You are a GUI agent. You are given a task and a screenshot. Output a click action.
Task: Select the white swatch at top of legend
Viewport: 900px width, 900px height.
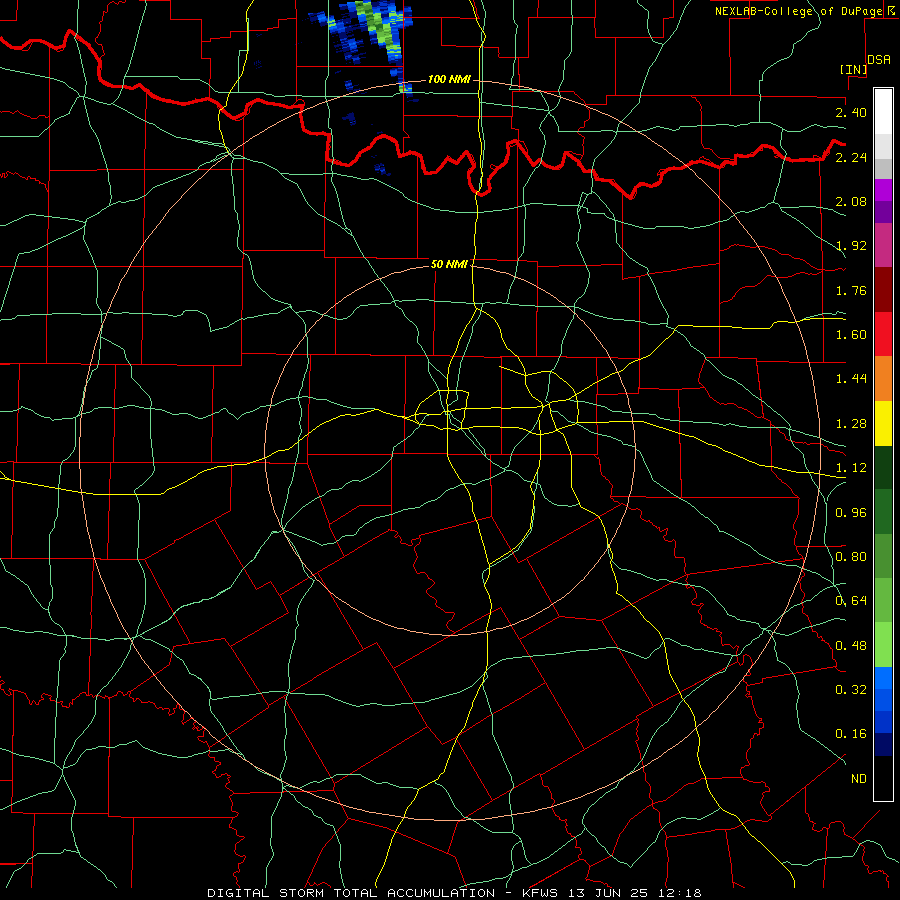click(x=883, y=111)
